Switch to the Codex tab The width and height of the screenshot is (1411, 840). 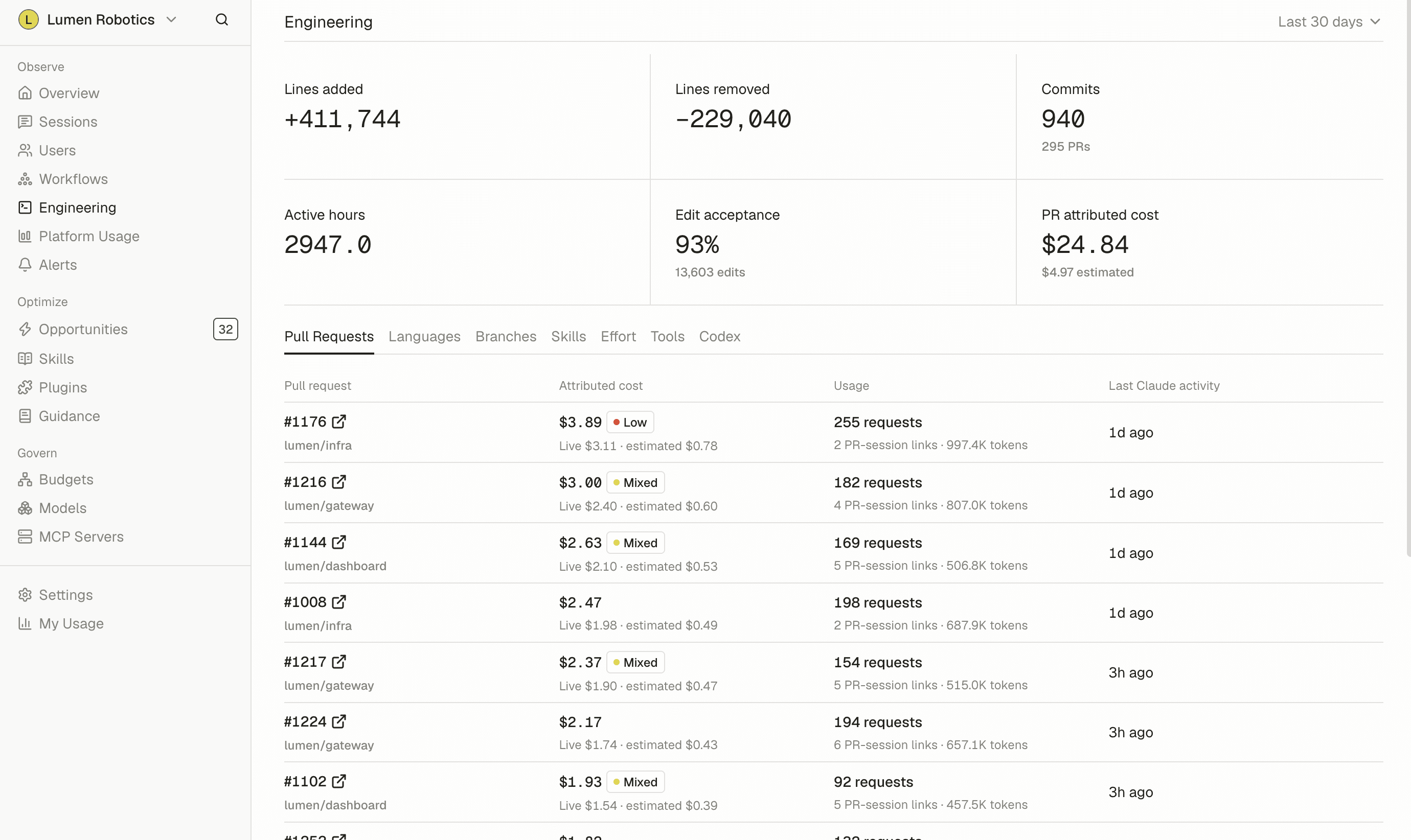pos(720,336)
